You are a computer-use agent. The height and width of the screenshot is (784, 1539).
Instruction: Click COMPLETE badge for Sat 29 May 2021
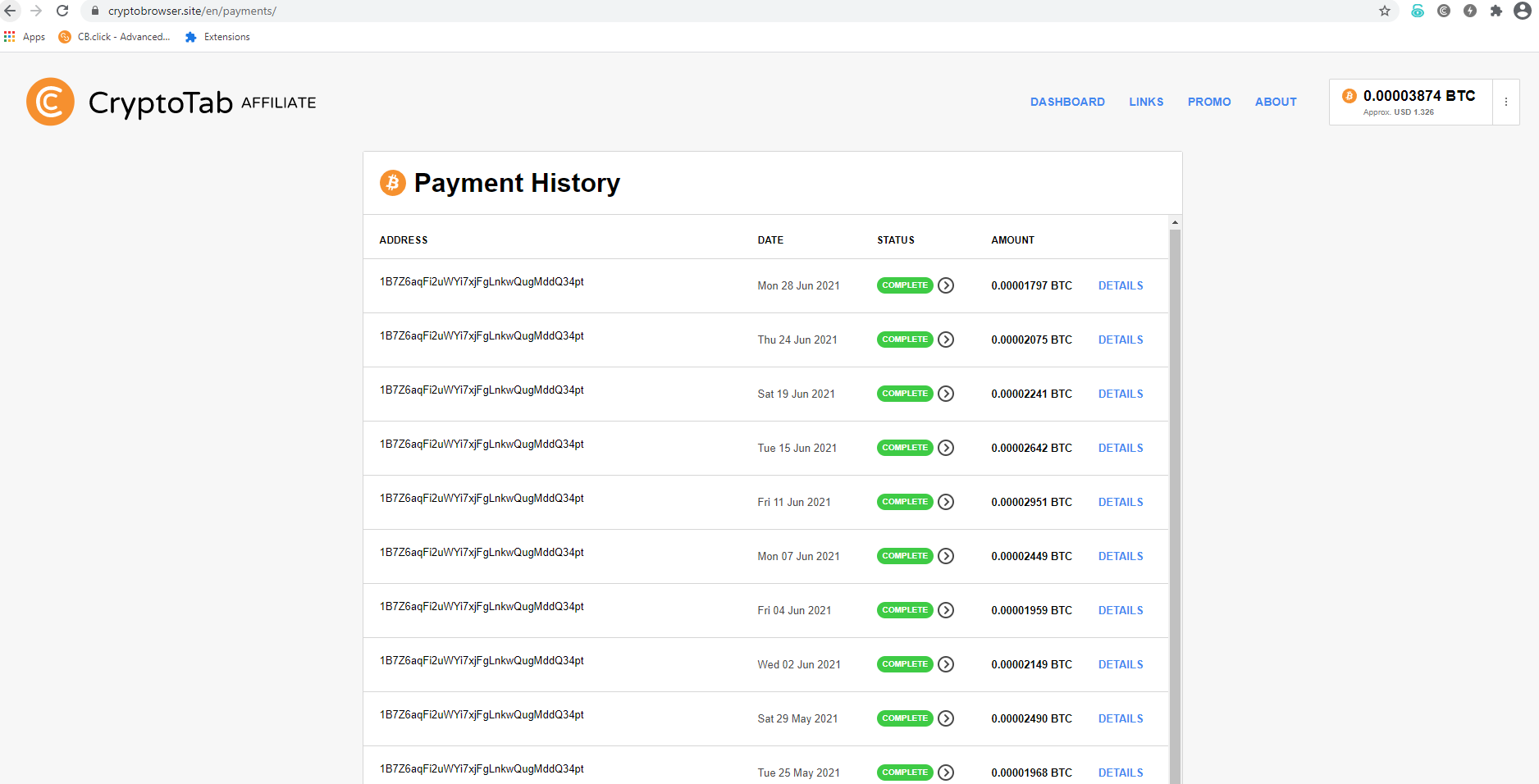(905, 718)
